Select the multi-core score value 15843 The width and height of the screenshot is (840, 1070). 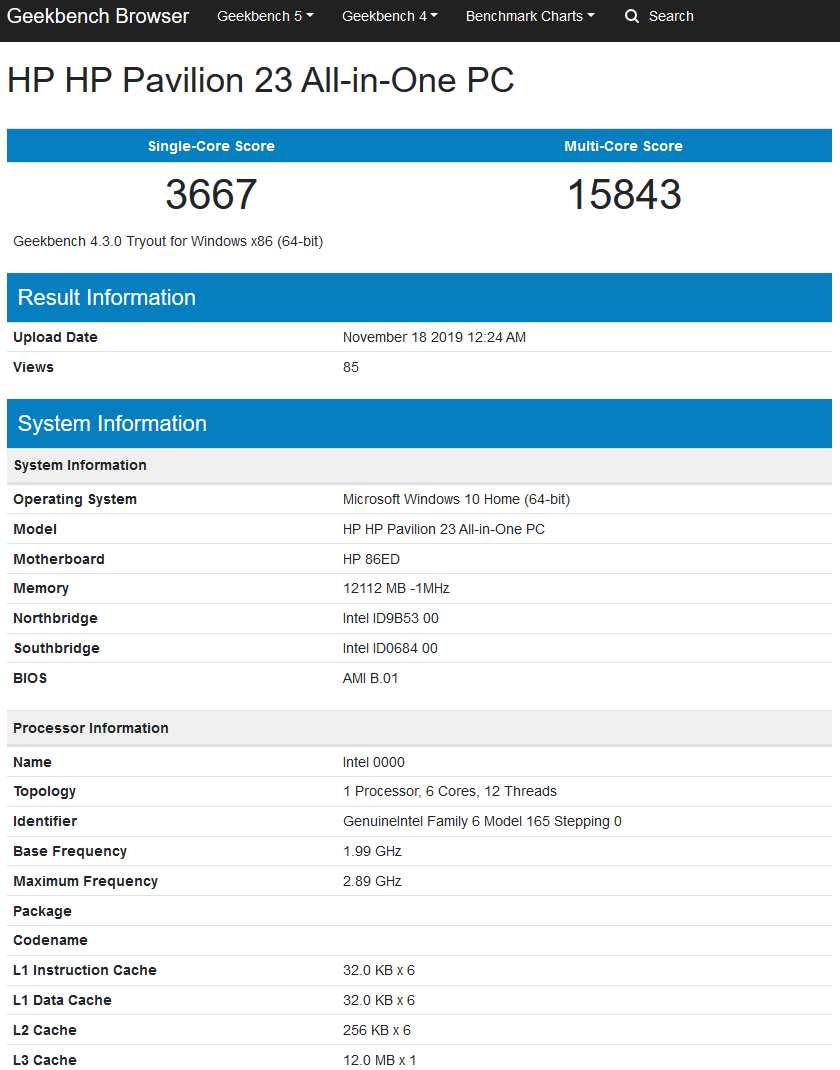pyautogui.click(x=624, y=194)
